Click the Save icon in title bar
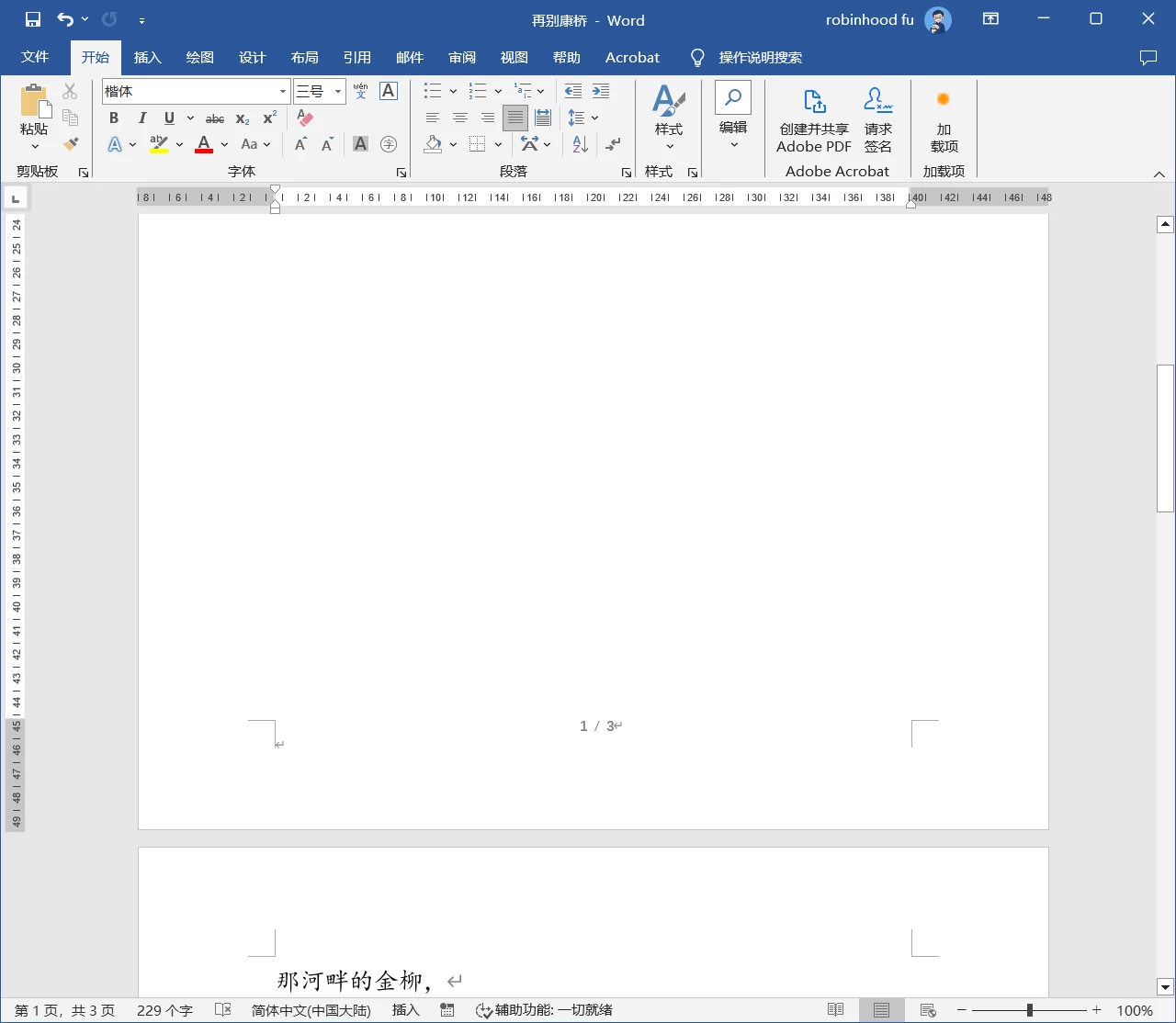 (33, 19)
